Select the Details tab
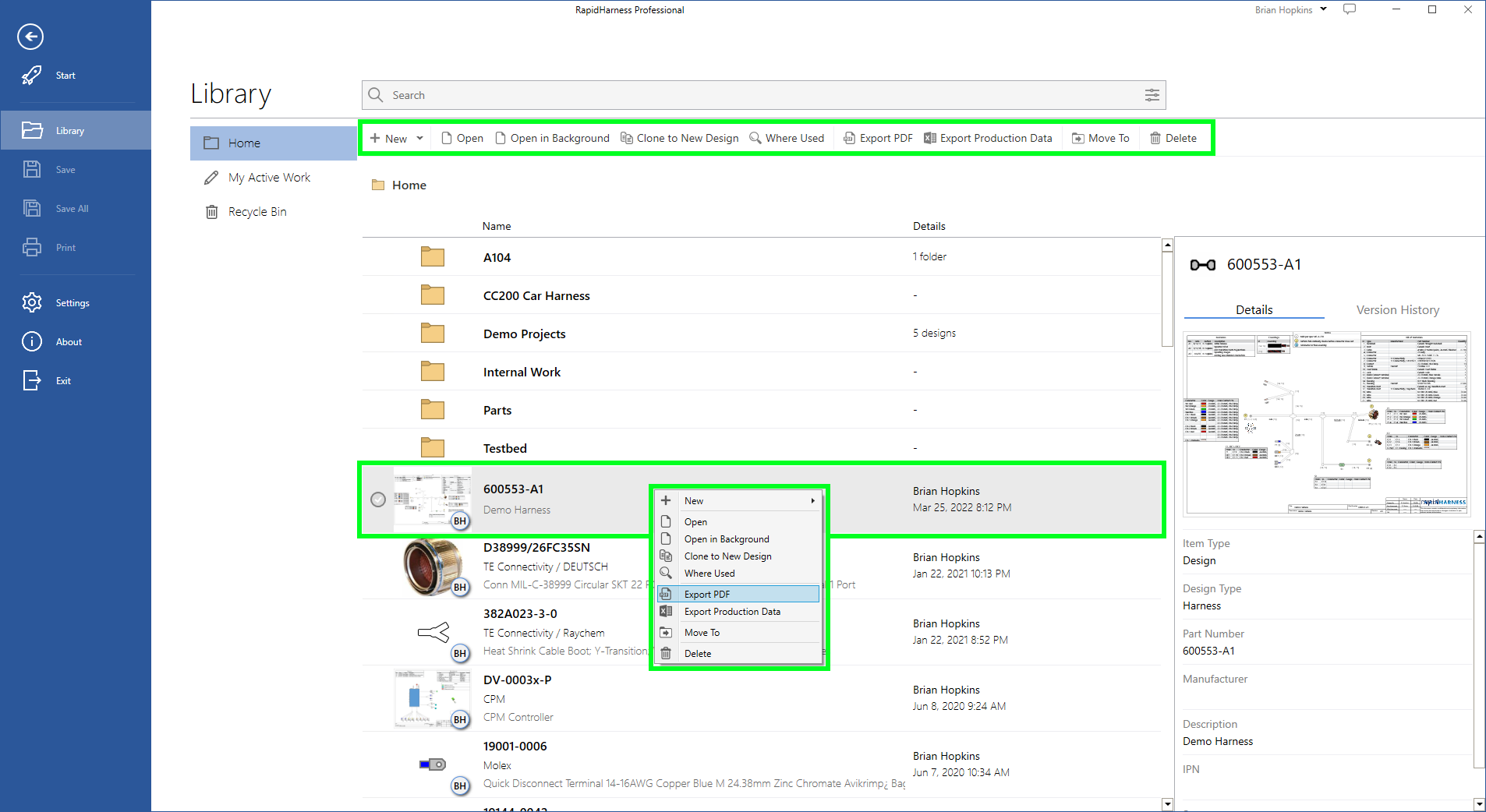 point(1254,309)
